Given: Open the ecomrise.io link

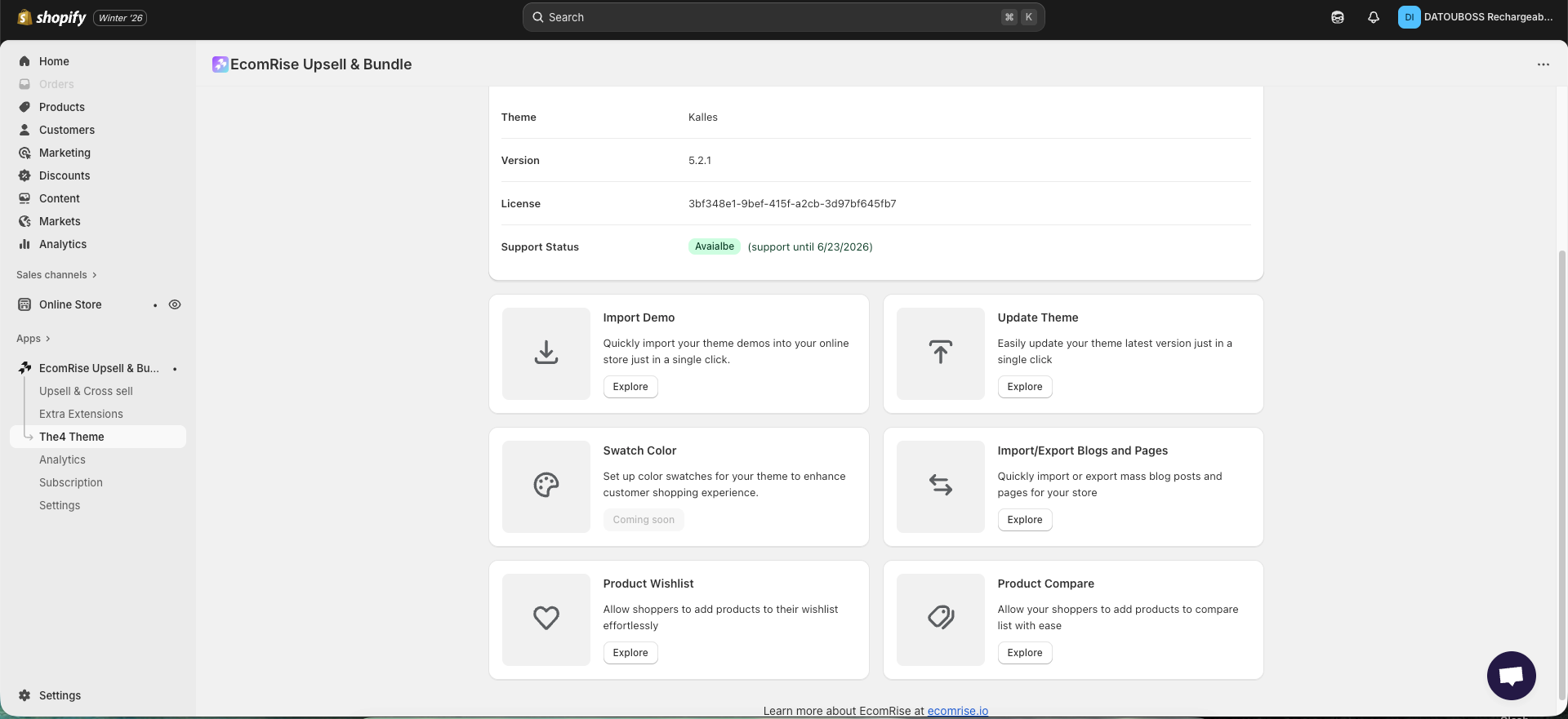Looking at the screenshot, I should point(957,711).
